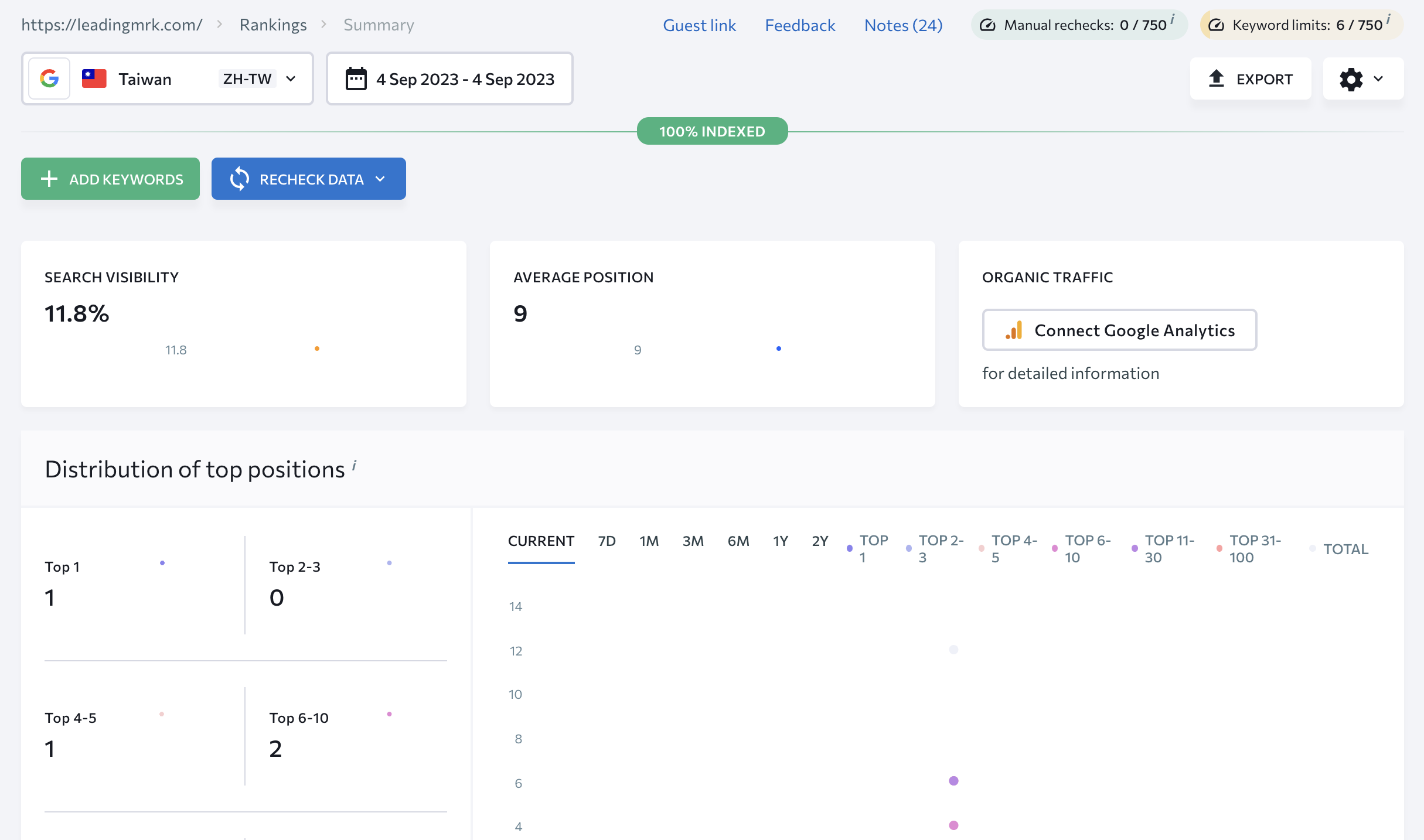The height and width of the screenshot is (840, 1424).
Task: Switch to the 7D period tab
Action: pos(607,541)
